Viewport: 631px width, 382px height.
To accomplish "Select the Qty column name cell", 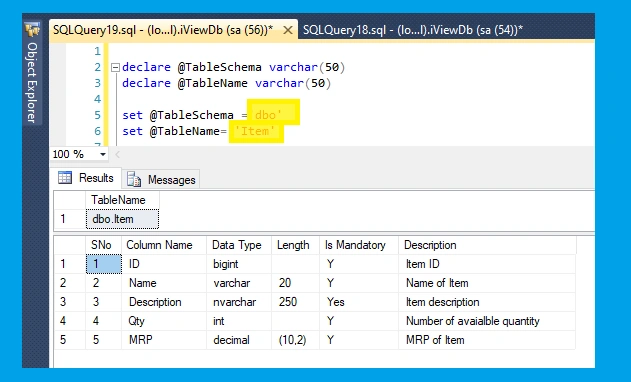I will pyautogui.click(x=164, y=321).
